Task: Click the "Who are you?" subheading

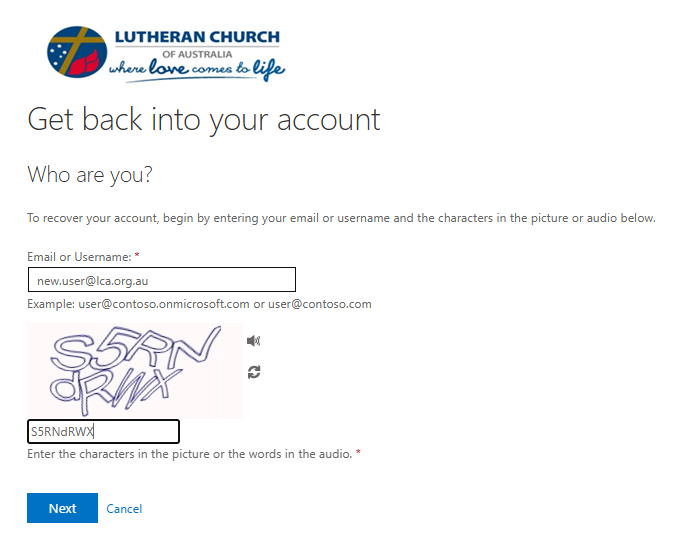Action: click(90, 175)
